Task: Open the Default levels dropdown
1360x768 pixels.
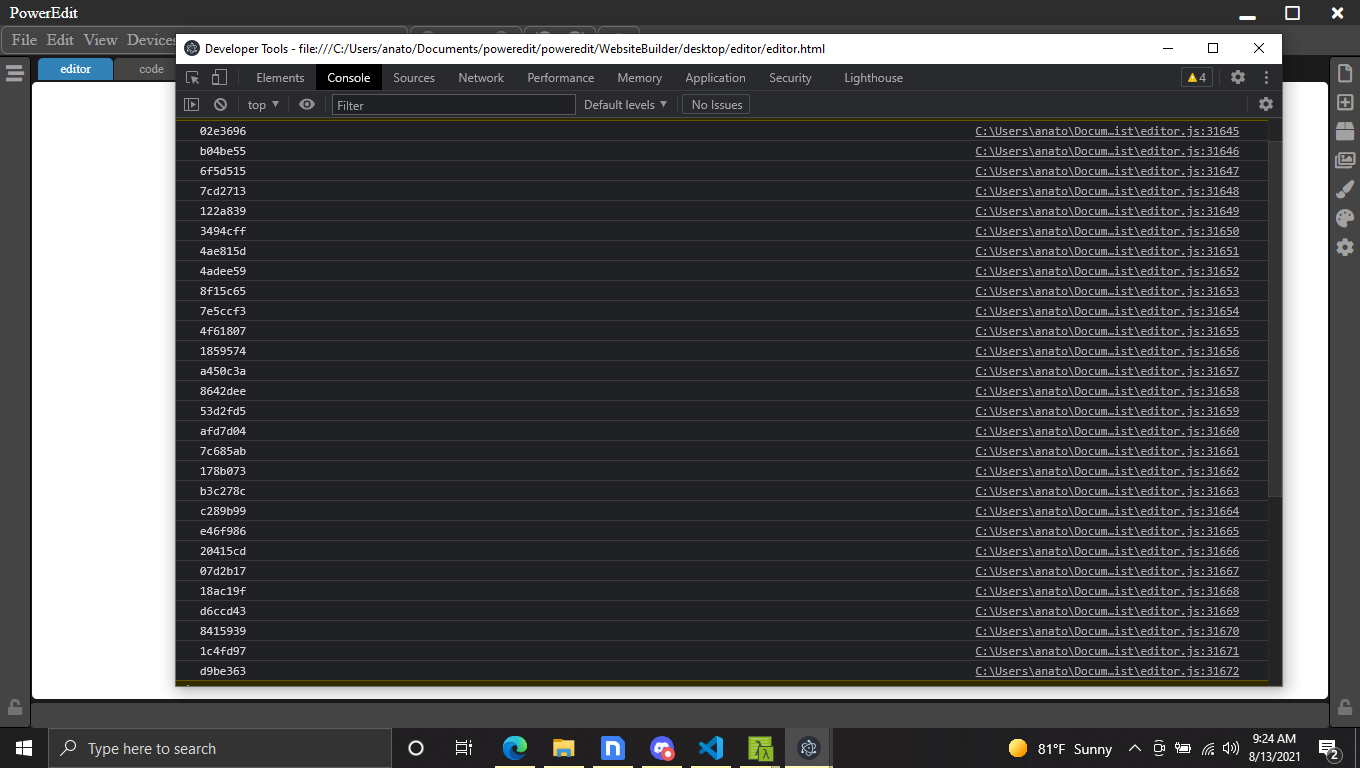Action: [x=625, y=104]
